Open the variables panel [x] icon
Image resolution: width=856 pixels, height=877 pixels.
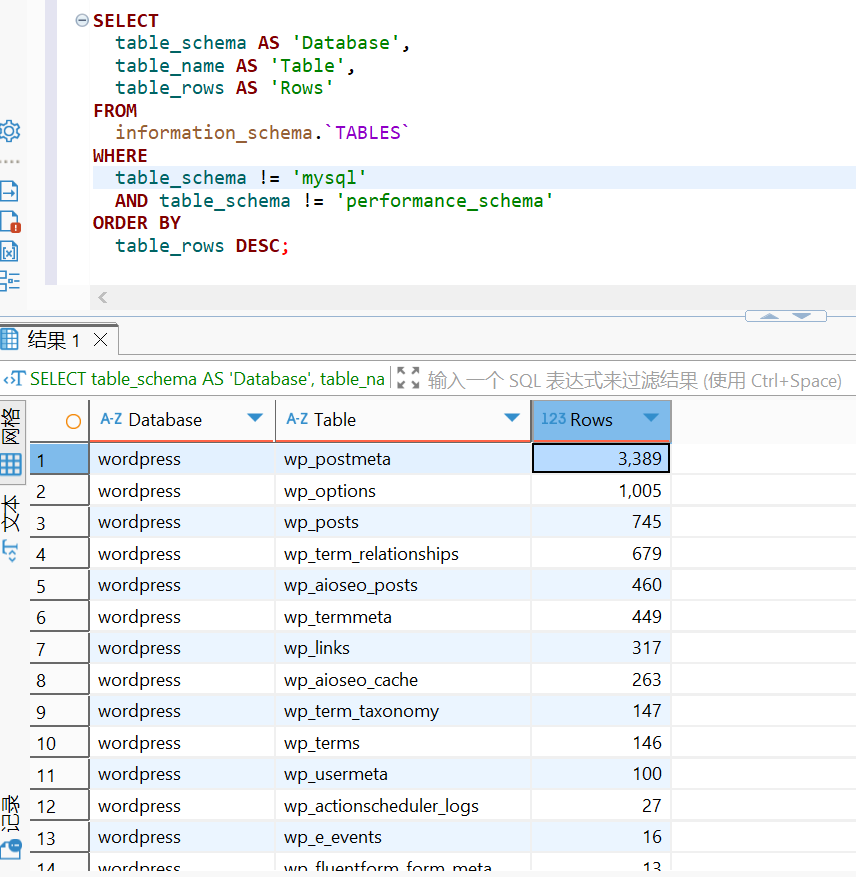click(x=10, y=251)
